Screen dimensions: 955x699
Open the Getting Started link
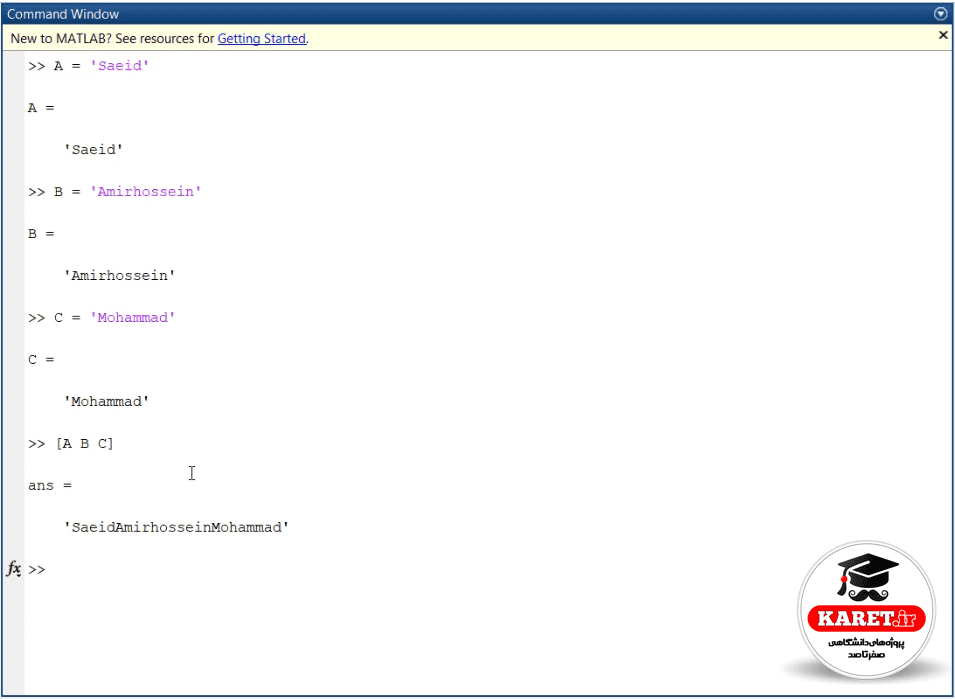[x=261, y=38]
